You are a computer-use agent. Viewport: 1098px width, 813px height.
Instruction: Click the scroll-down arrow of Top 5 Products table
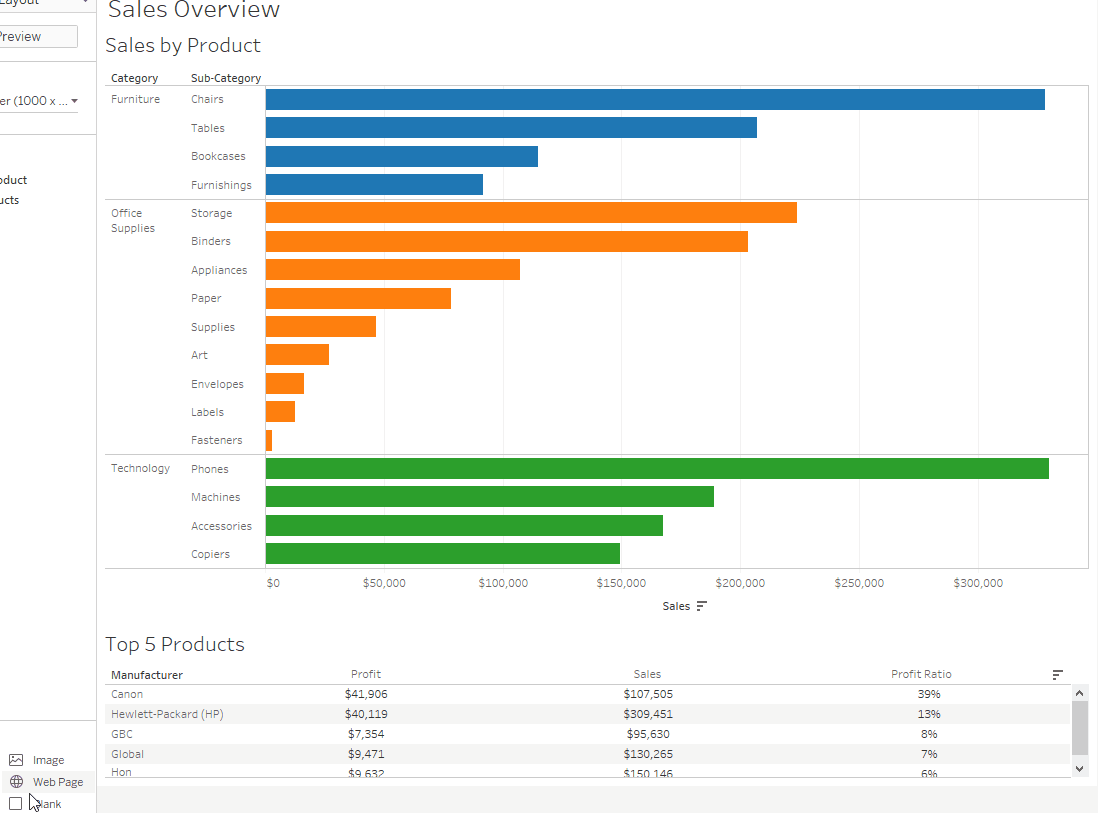(x=1079, y=768)
